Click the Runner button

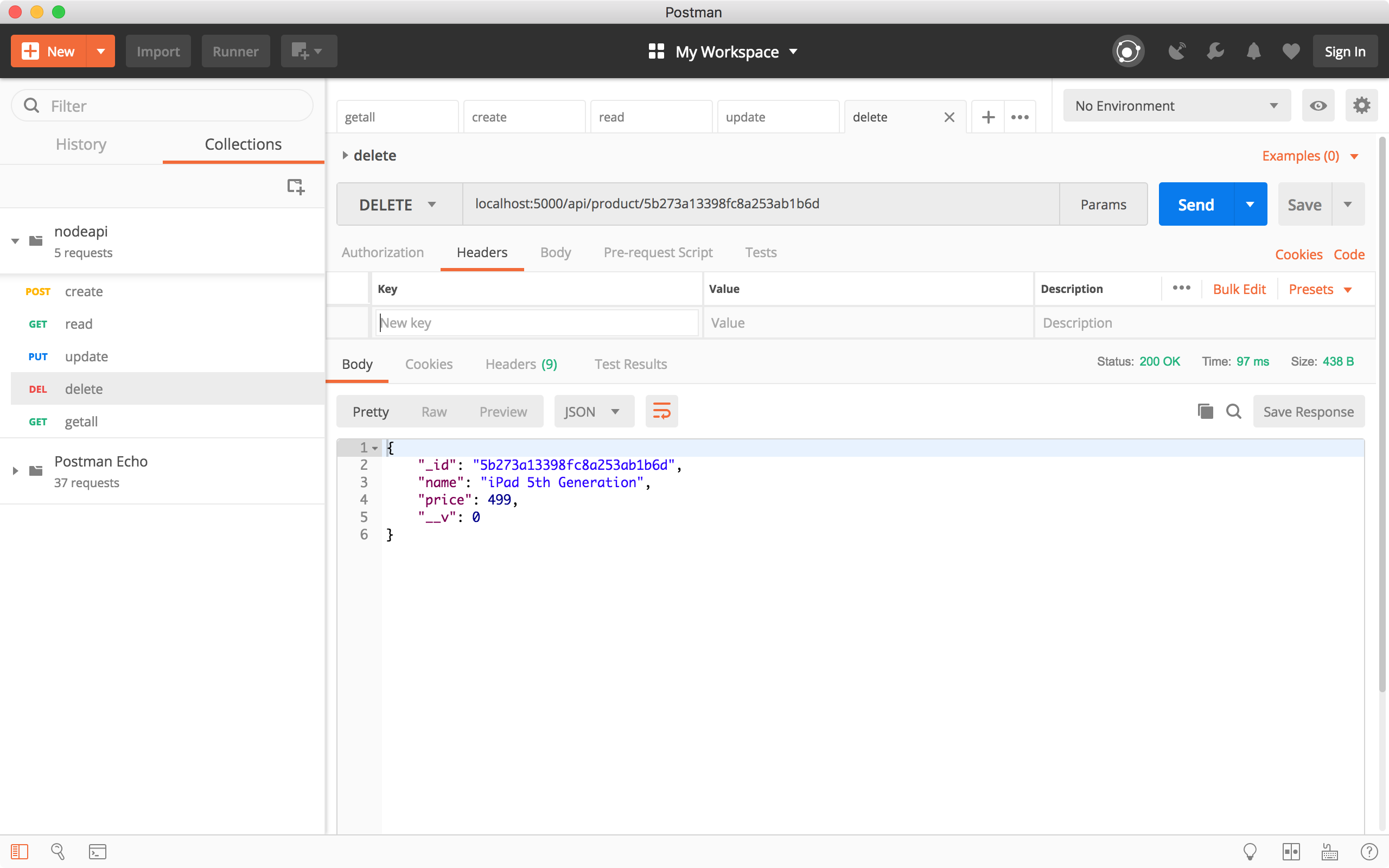(x=235, y=52)
